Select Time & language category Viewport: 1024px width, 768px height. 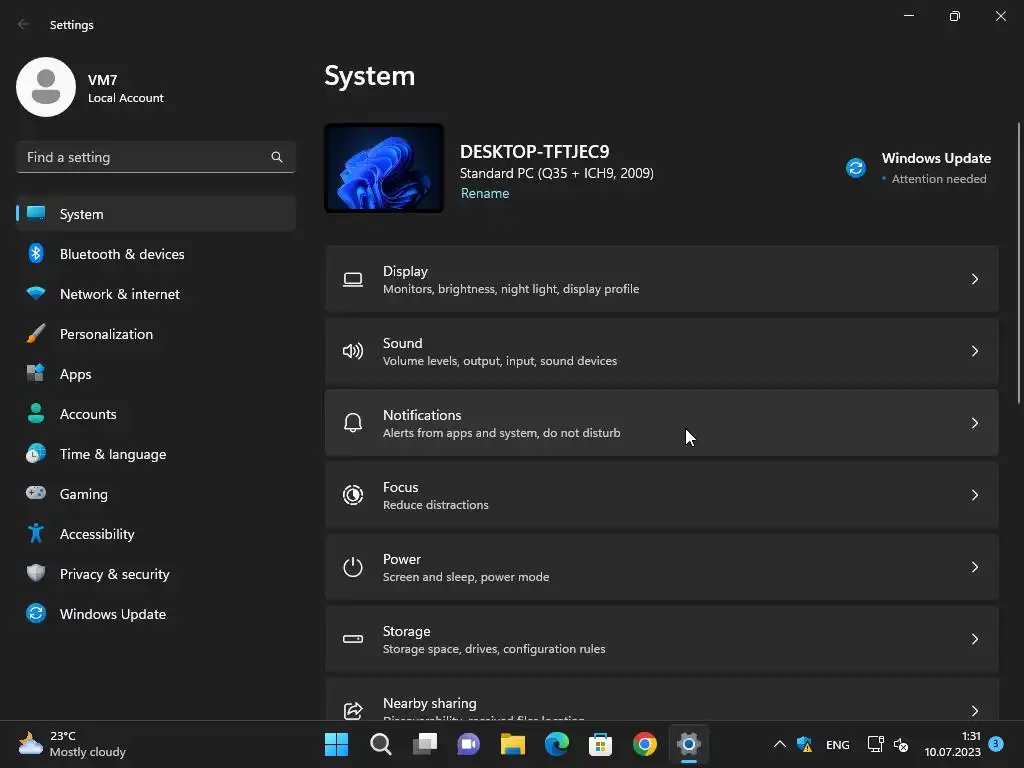click(156, 454)
